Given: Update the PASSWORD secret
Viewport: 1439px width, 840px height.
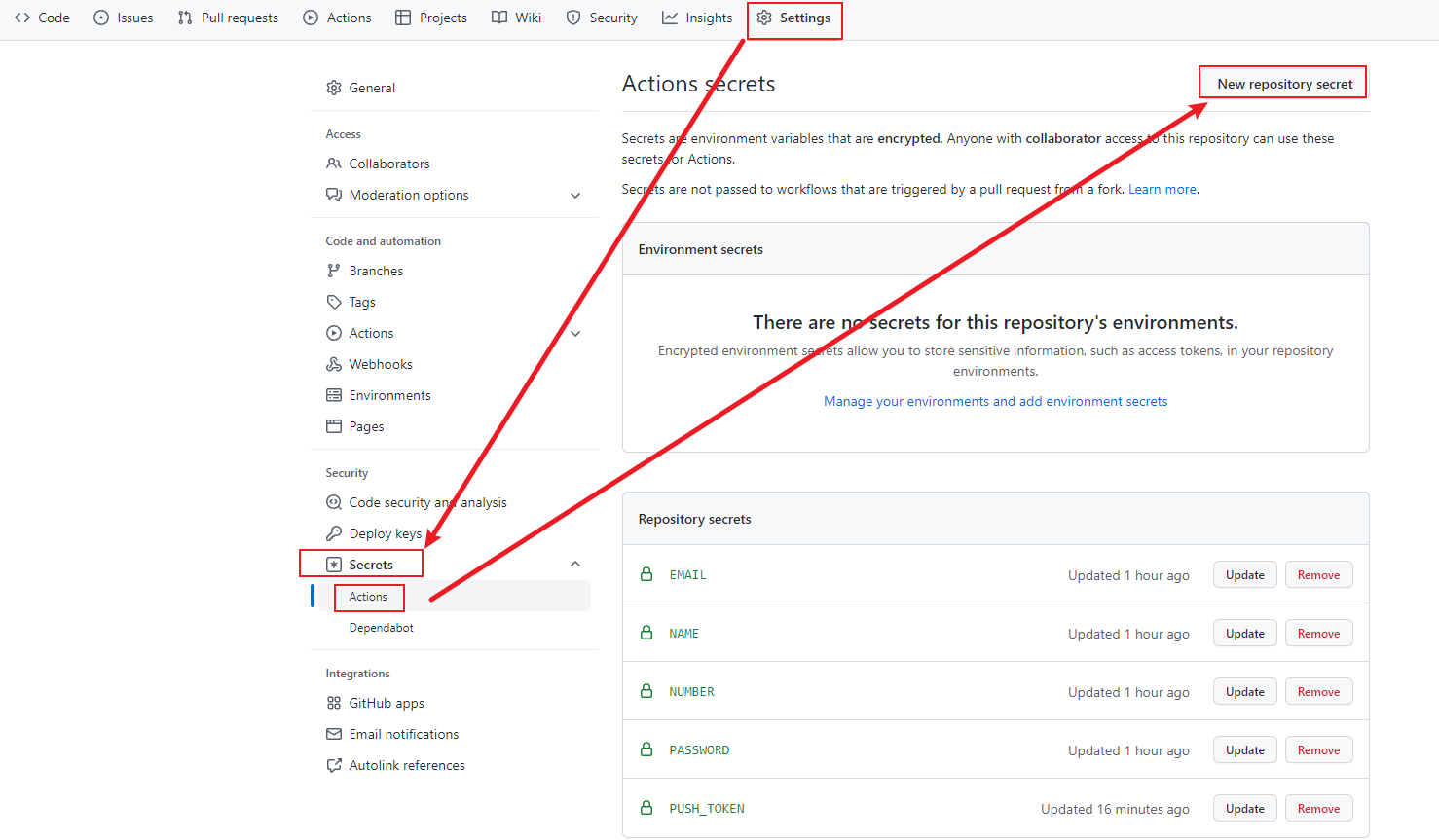Looking at the screenshot, I should click(1245, 750).
